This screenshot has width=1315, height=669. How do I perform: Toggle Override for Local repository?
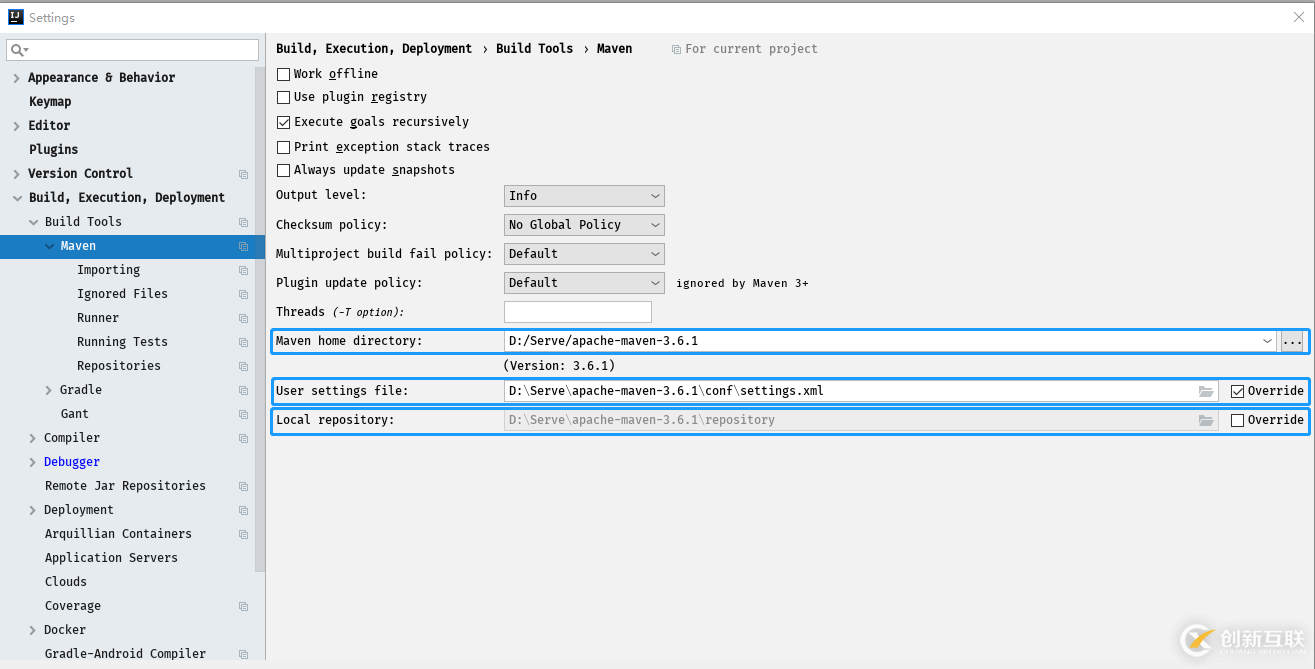click(x=1237, y=420)
